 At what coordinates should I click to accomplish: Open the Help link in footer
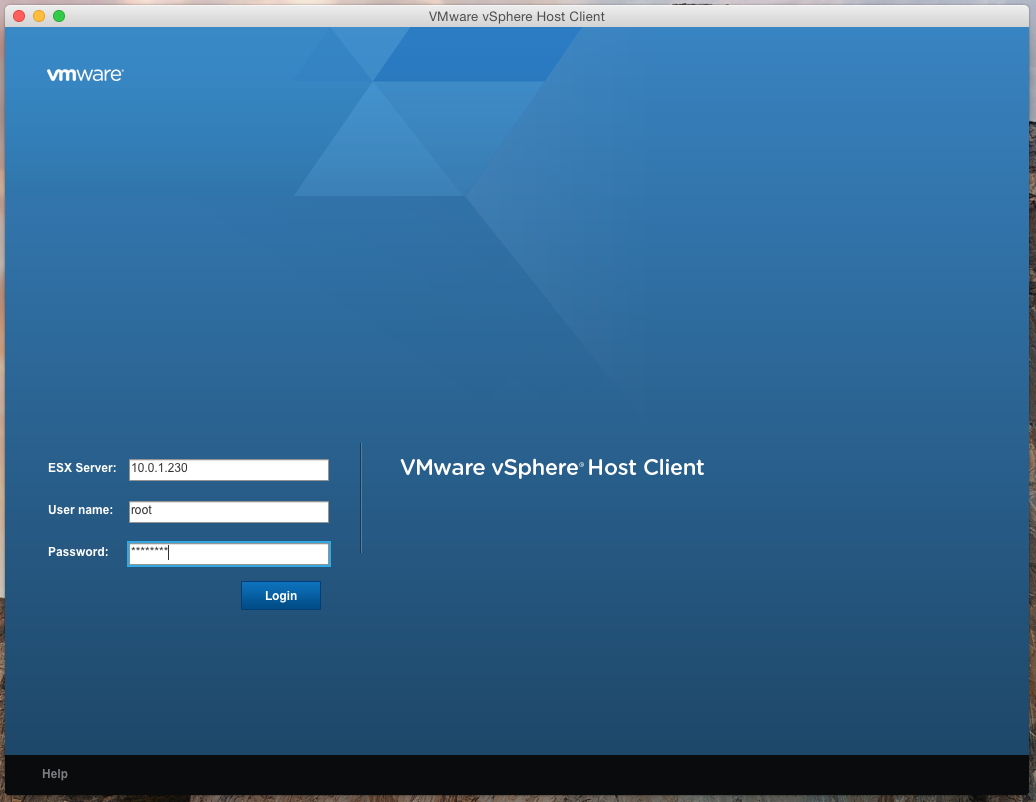(55, 774)
